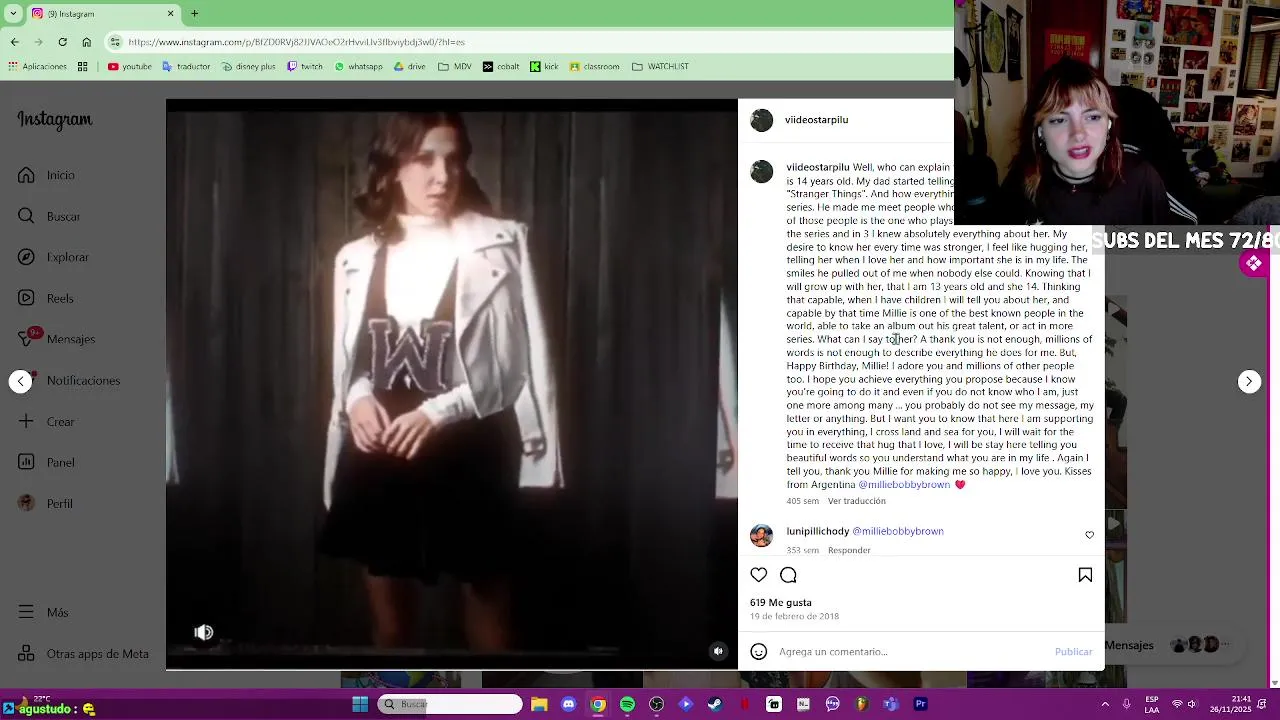1280x720 pixels.
Task: View the 619 Me gusta list
Action: pyautogui.click(x=780, y=603)
